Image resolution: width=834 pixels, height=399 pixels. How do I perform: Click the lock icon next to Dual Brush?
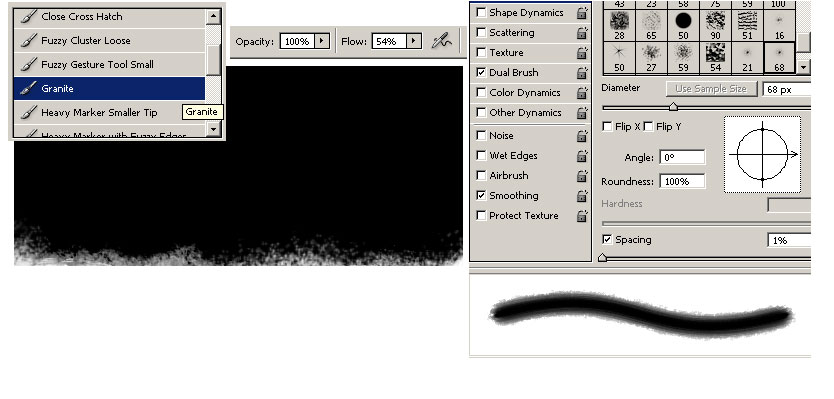pos(582,73)
